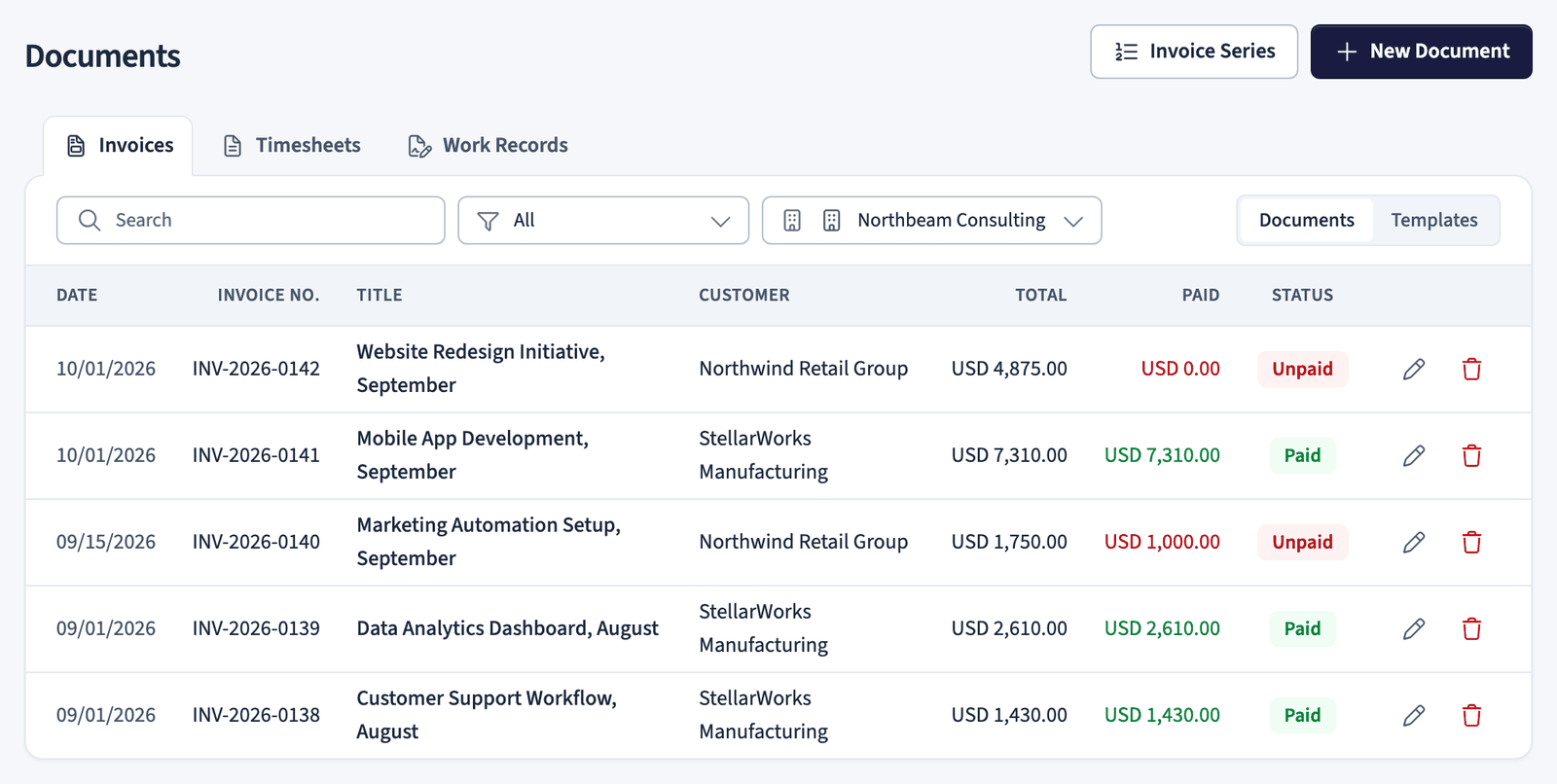The height and width of the screenshot is (784, 1557).
Task: Click total USD 7,310.00 in TOTAL column
Action: pos(1009,455)
